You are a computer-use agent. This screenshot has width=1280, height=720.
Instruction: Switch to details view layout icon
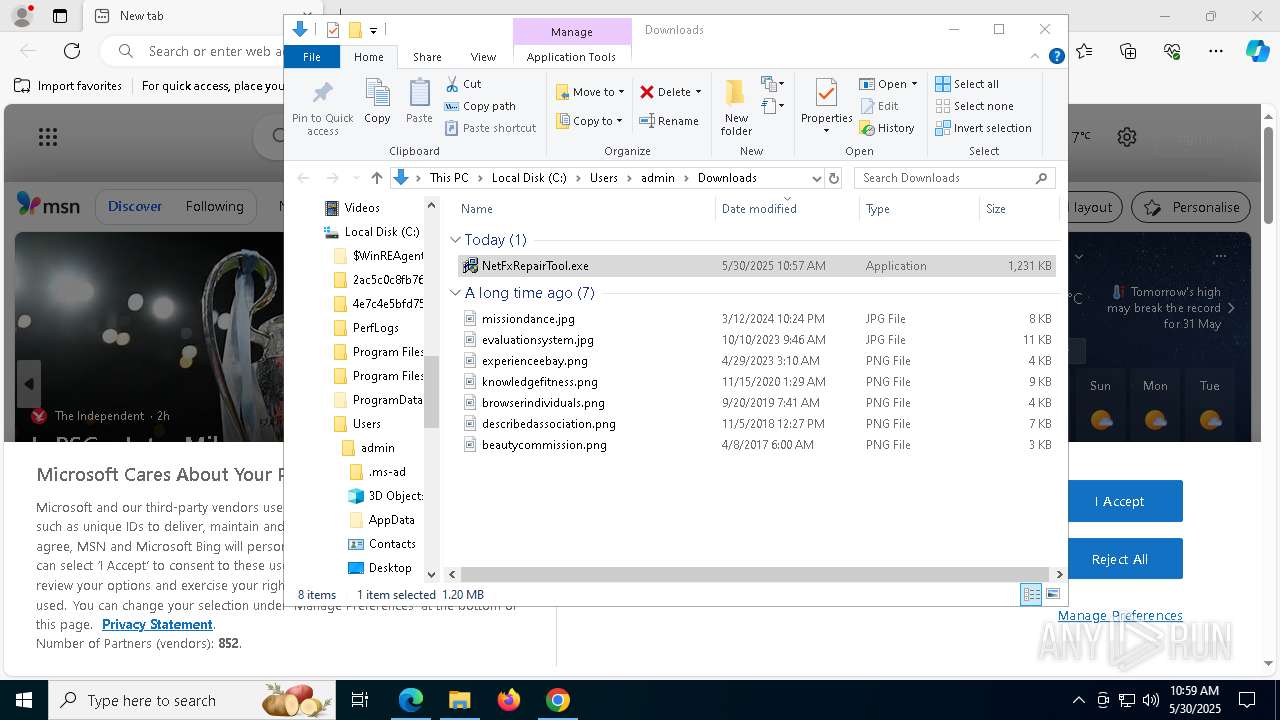click(x=1031, y=594)
